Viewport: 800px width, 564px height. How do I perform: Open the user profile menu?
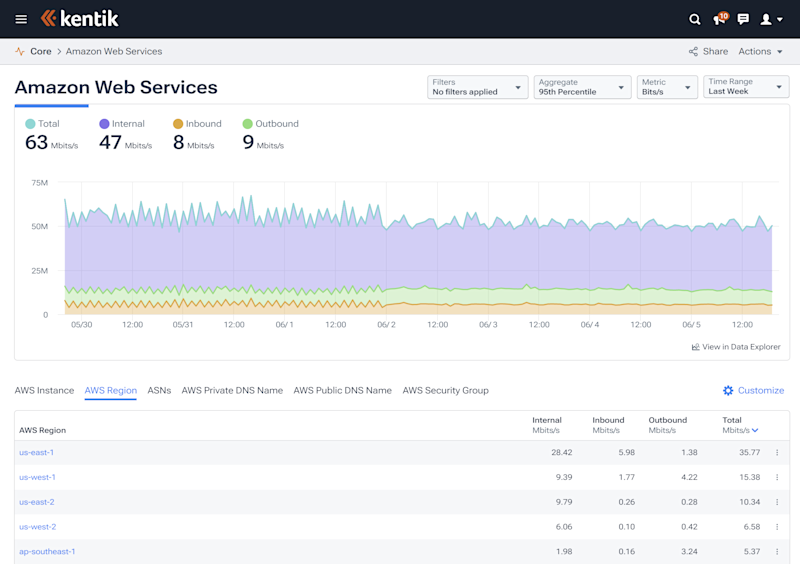[x=771, y=19]
